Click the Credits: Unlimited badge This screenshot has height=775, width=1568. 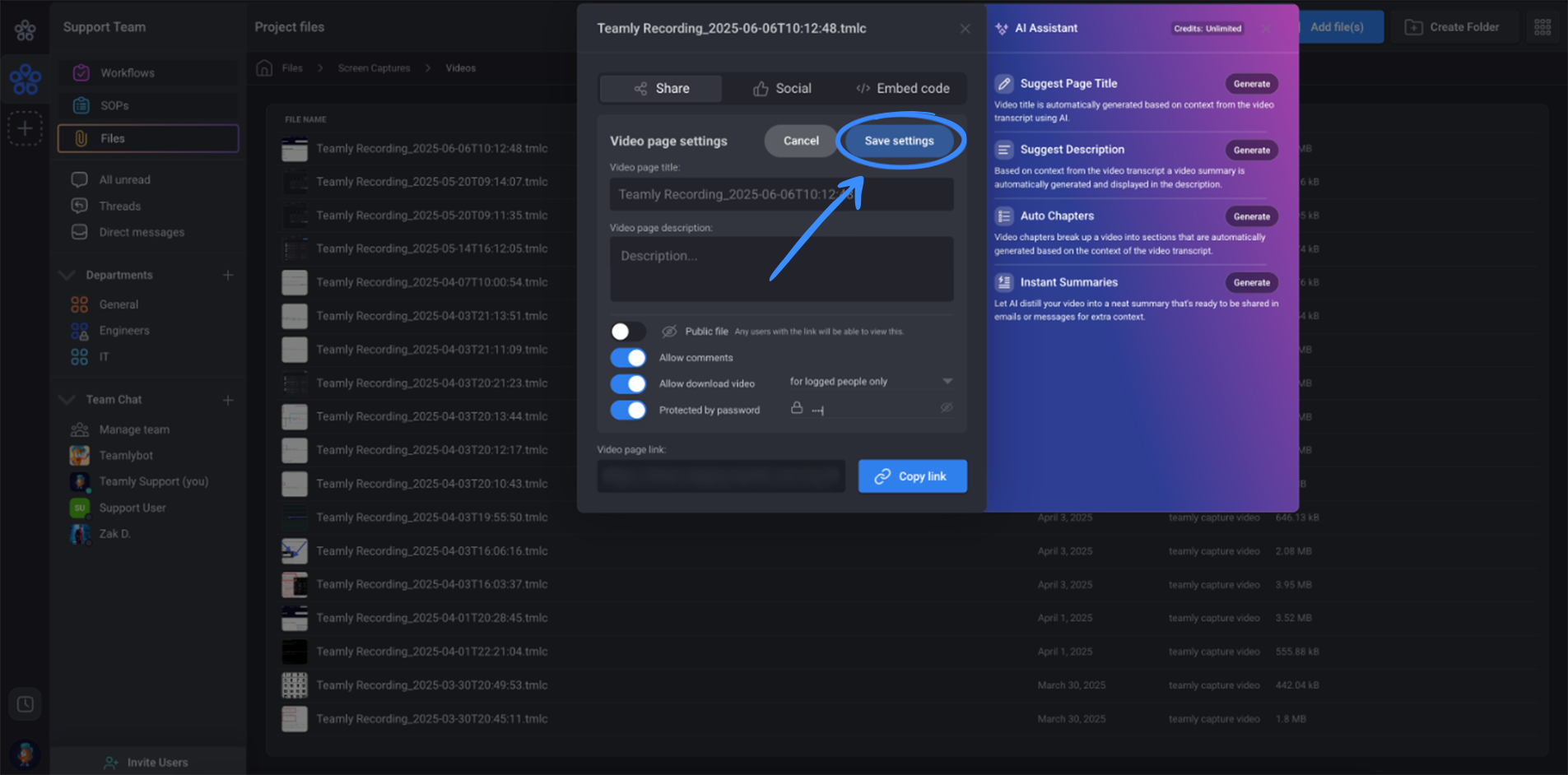1207,28
